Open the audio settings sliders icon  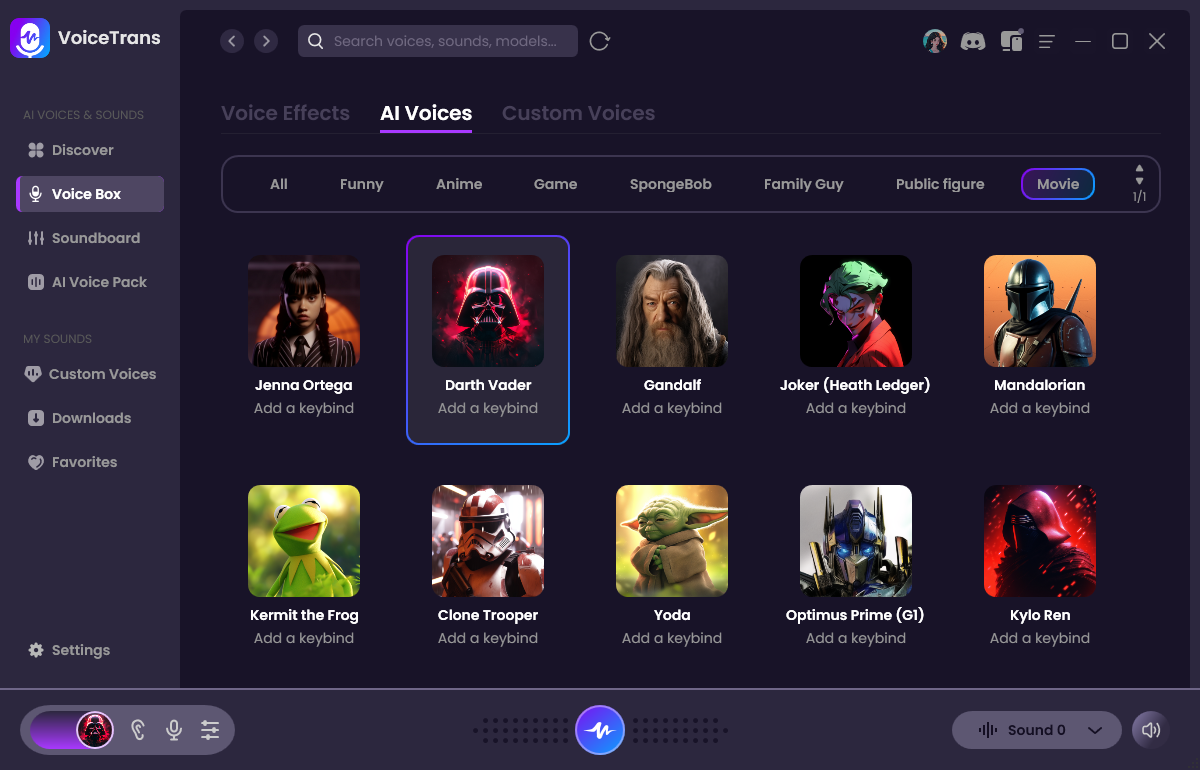(210, 730)
